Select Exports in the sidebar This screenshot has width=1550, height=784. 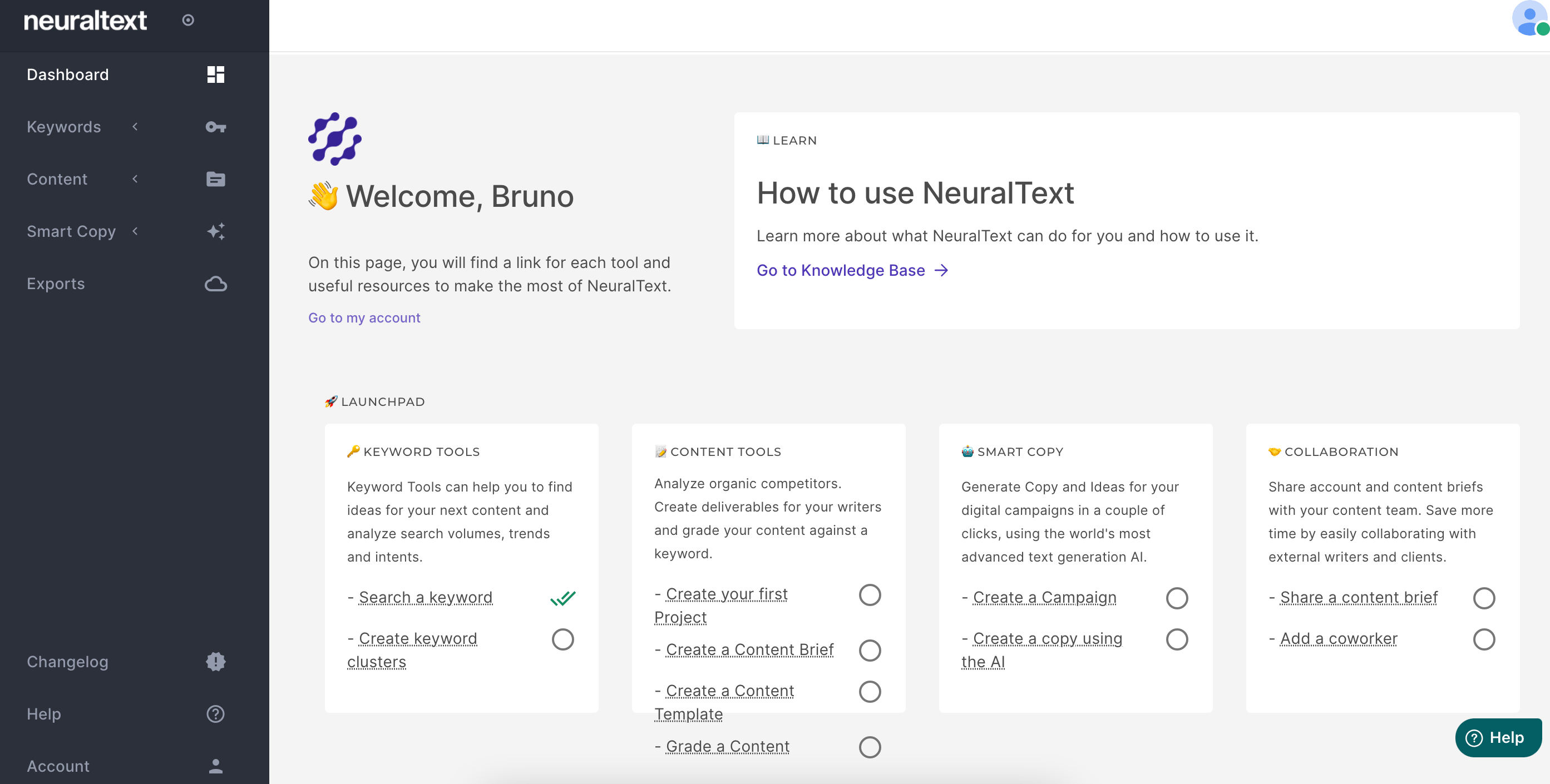56,283
